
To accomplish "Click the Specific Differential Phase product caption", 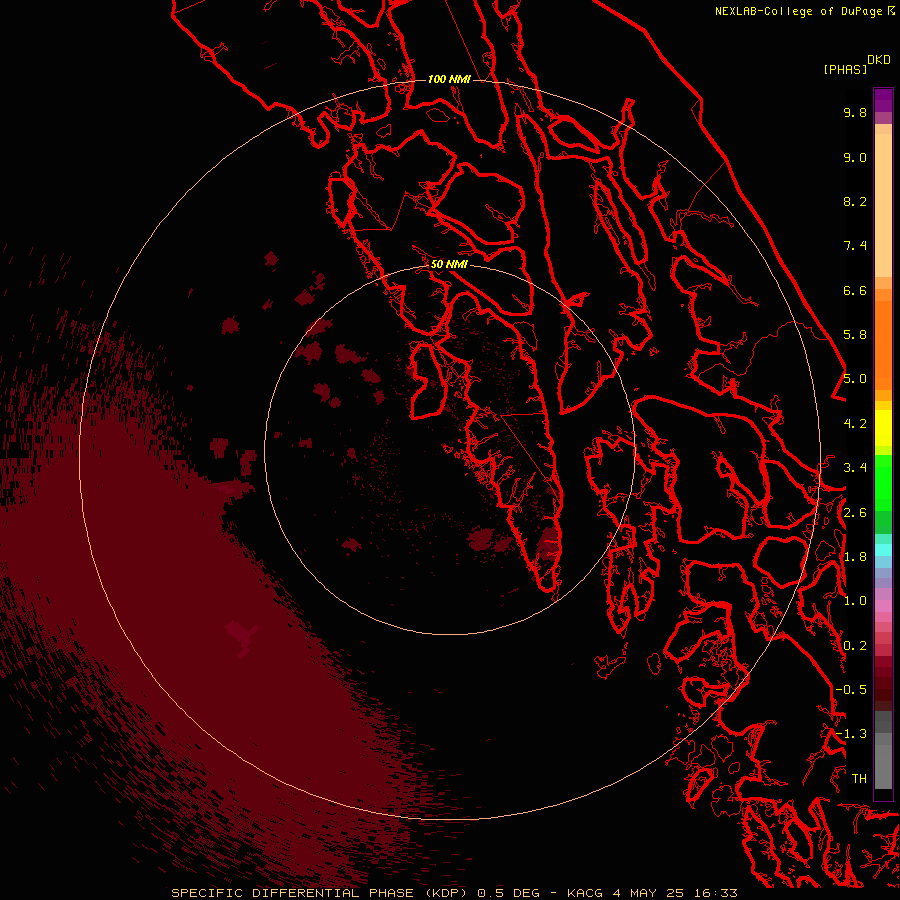I will point(454,893).
